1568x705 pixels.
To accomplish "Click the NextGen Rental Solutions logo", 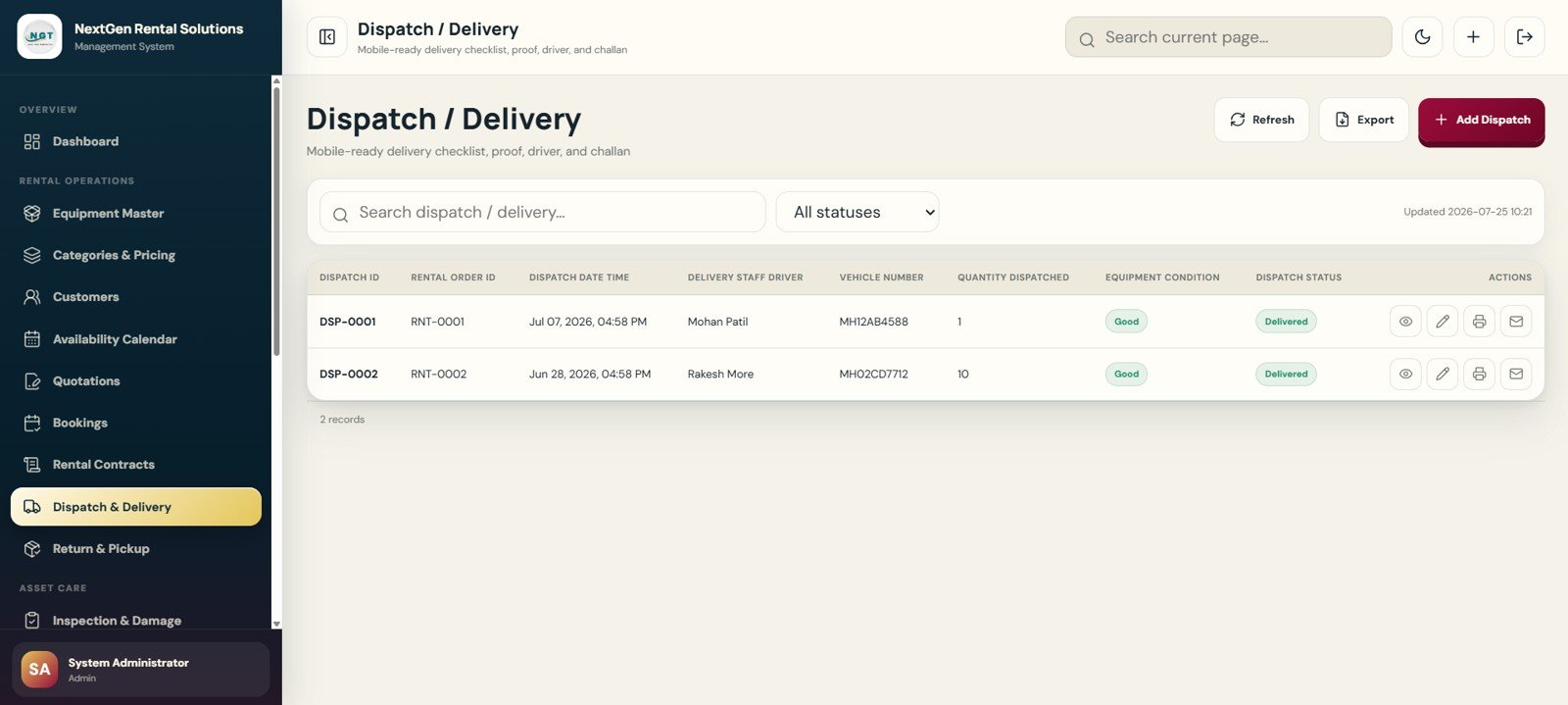I will pyautogui.click(x=39, y=36).
